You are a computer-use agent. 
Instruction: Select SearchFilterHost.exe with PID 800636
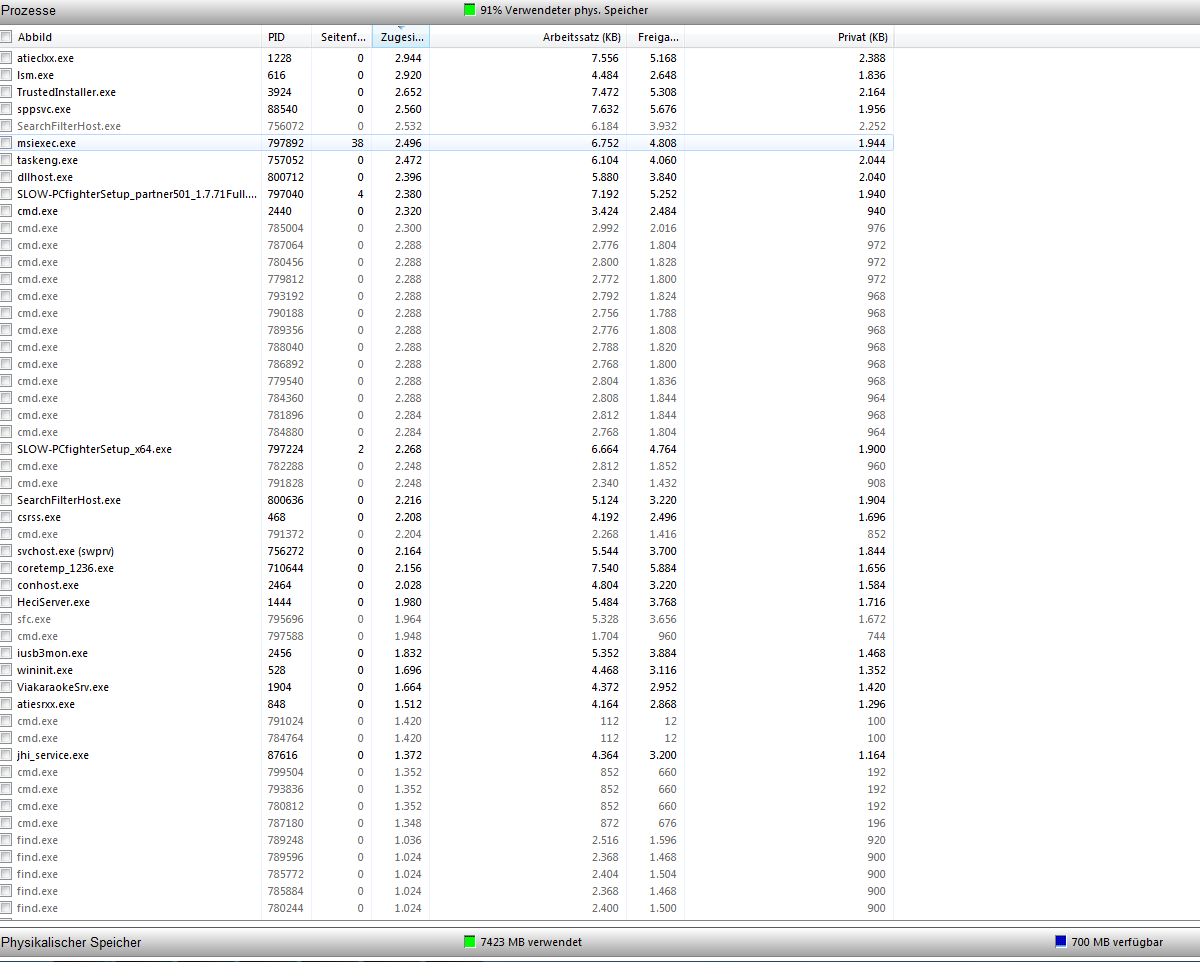click(68, 500)
